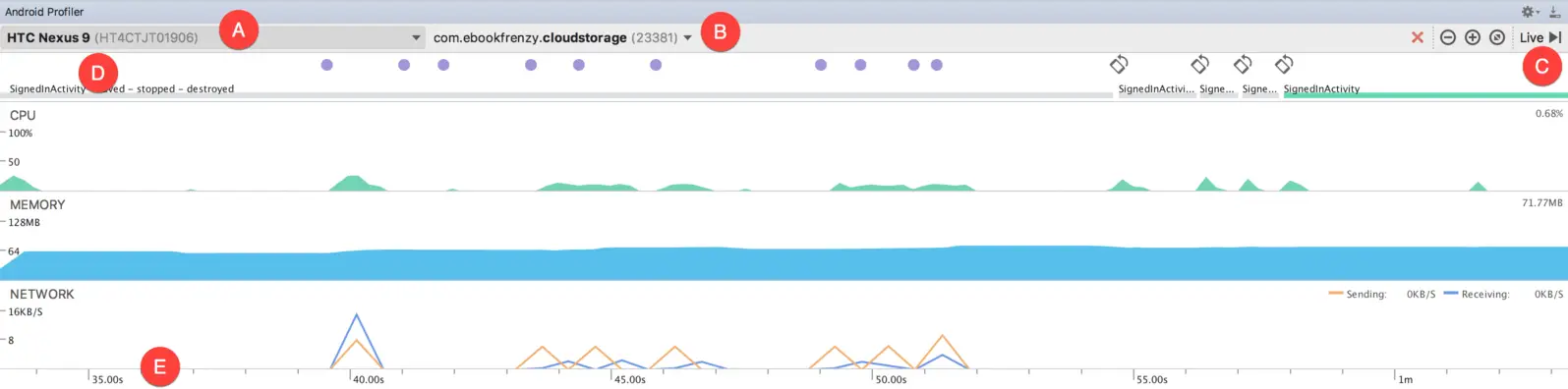Screen dimensions: 1568x389
Task: Click the 1m timeline marker
Action: pyautogui.click(x=1406, y=379)
